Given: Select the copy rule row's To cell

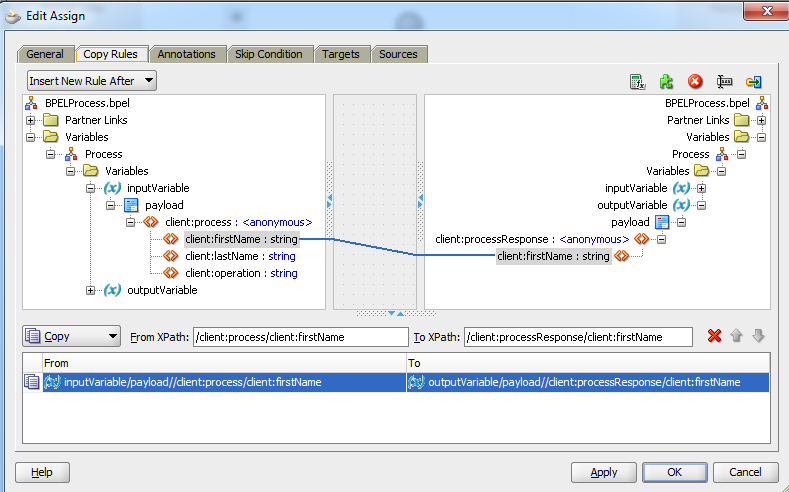Looking at the screenshot, I should point(588,382).
